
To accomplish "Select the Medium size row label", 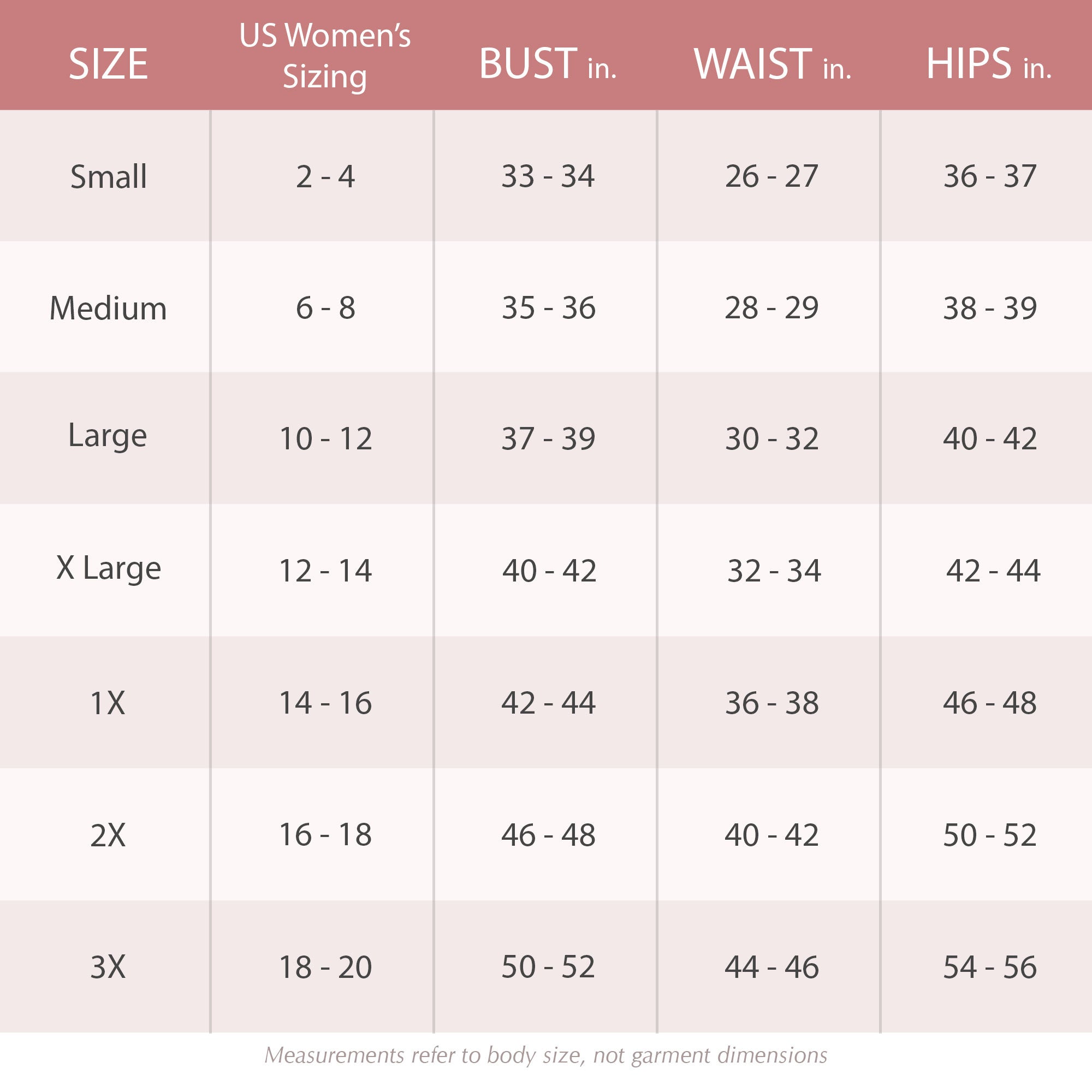I will (x=108, y=308).
